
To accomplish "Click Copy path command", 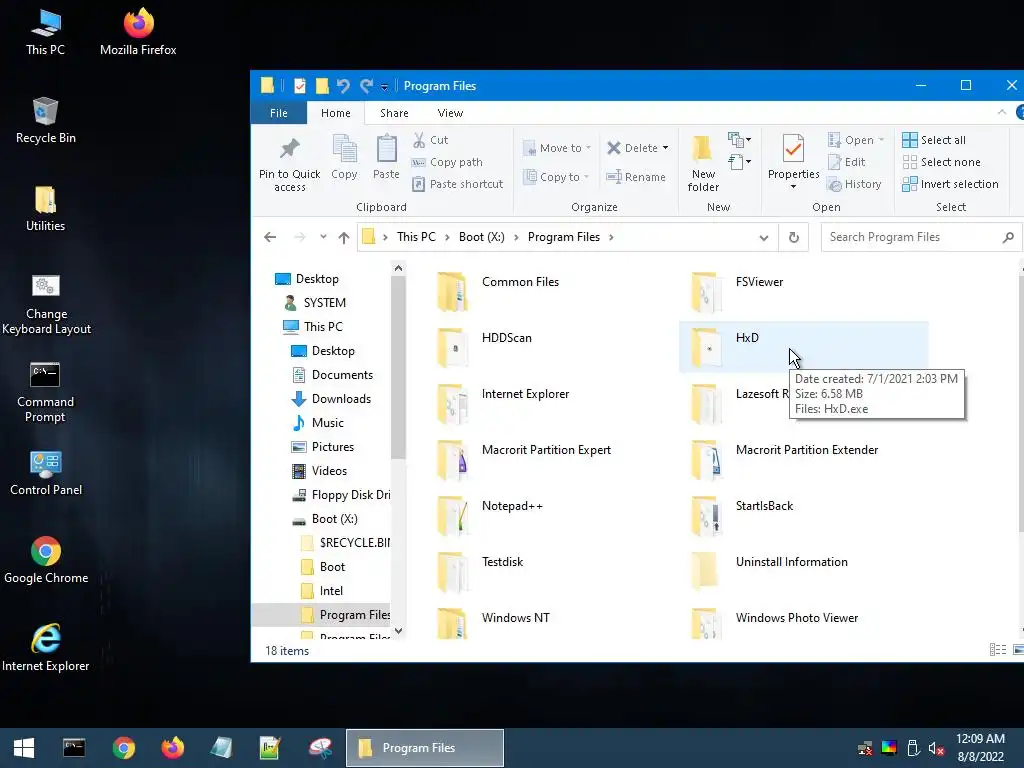I will coord(447,162).
